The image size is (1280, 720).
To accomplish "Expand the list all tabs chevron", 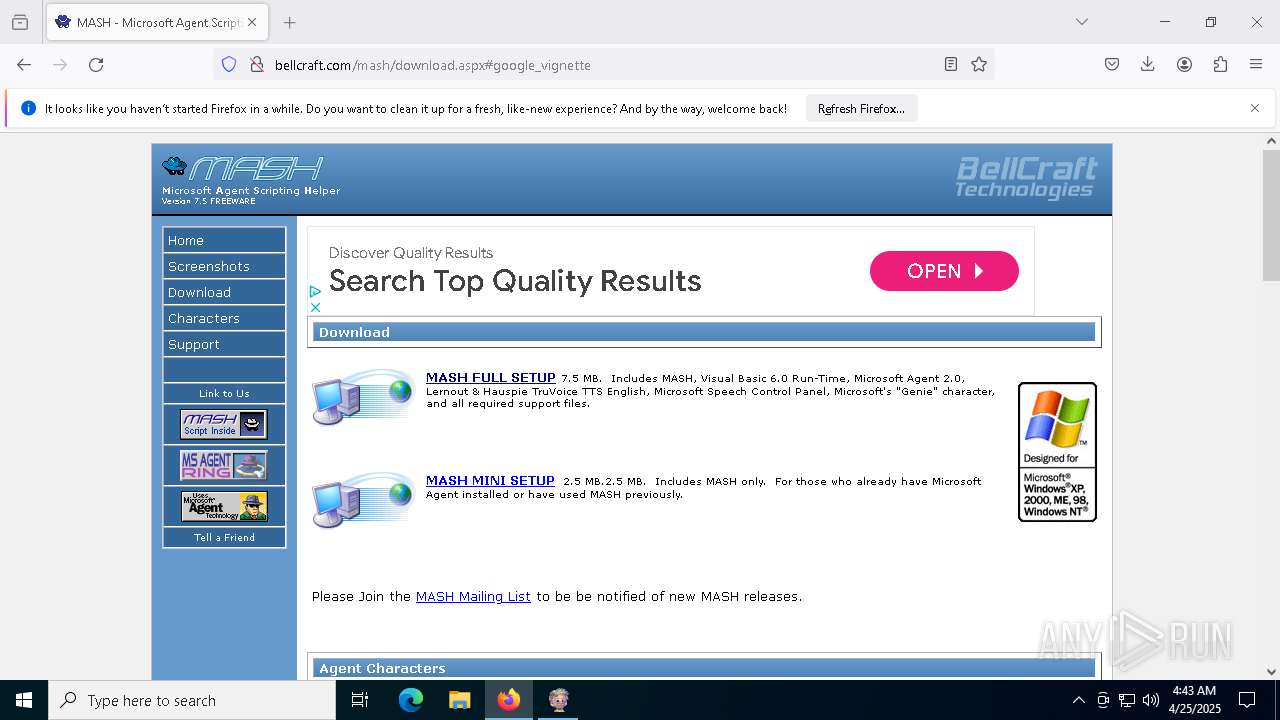I will click(1081, 22).
